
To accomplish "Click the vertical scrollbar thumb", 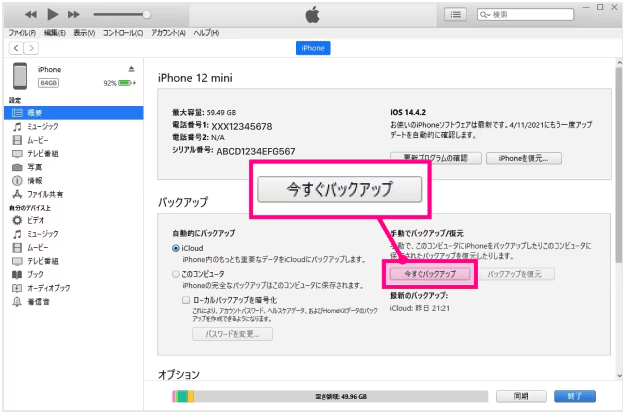I will 618,165.
